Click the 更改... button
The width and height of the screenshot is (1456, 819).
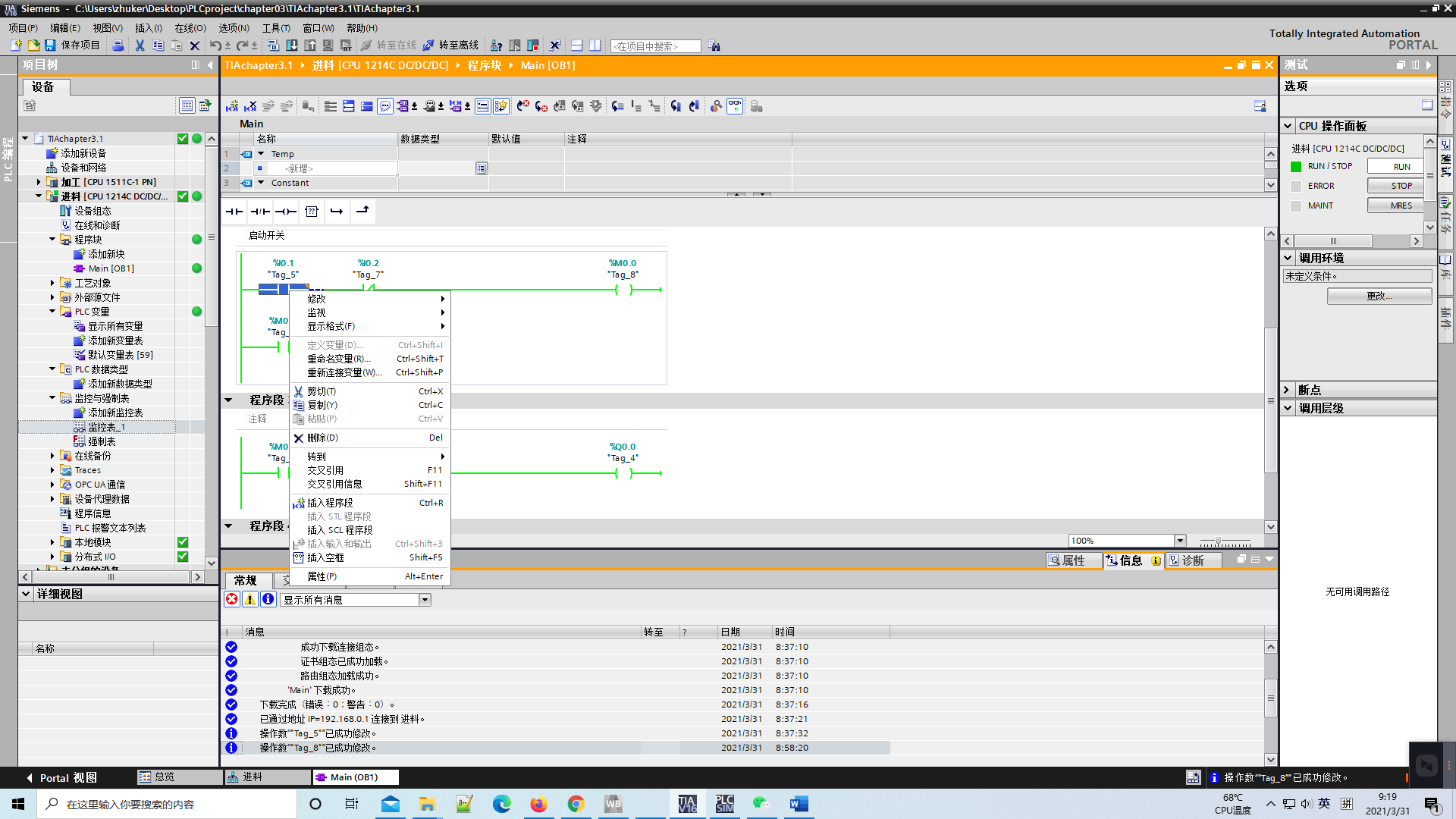tap(1379, 296)
